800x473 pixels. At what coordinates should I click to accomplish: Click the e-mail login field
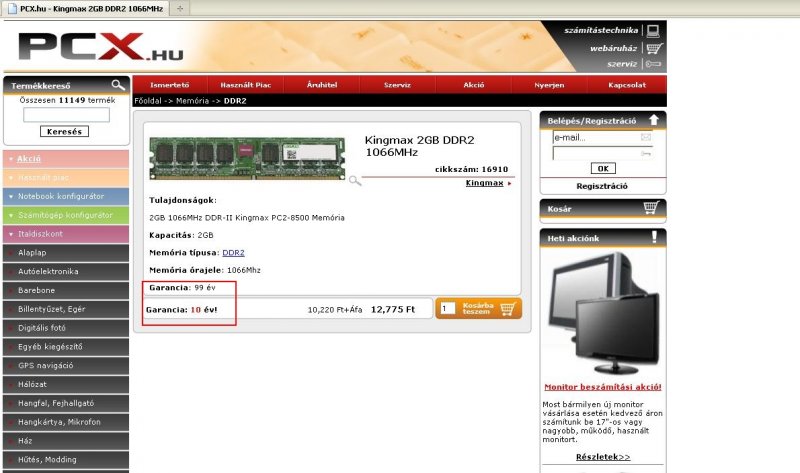coord(603,137)
